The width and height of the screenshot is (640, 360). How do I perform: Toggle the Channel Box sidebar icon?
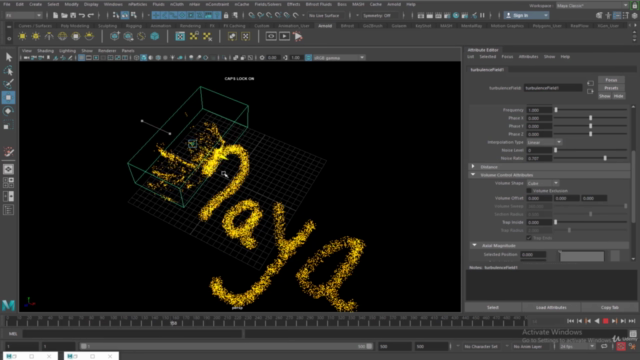(x=635, y=16)
